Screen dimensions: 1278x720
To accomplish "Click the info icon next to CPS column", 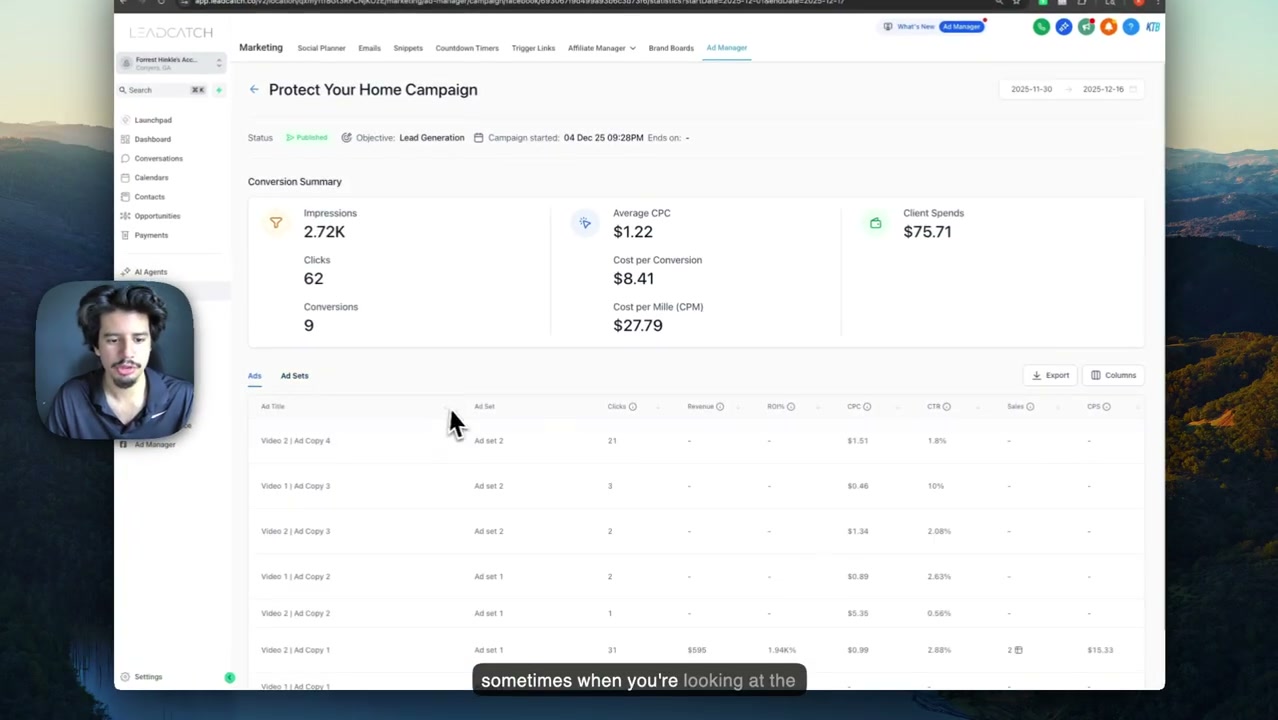I will [1106, 407].
